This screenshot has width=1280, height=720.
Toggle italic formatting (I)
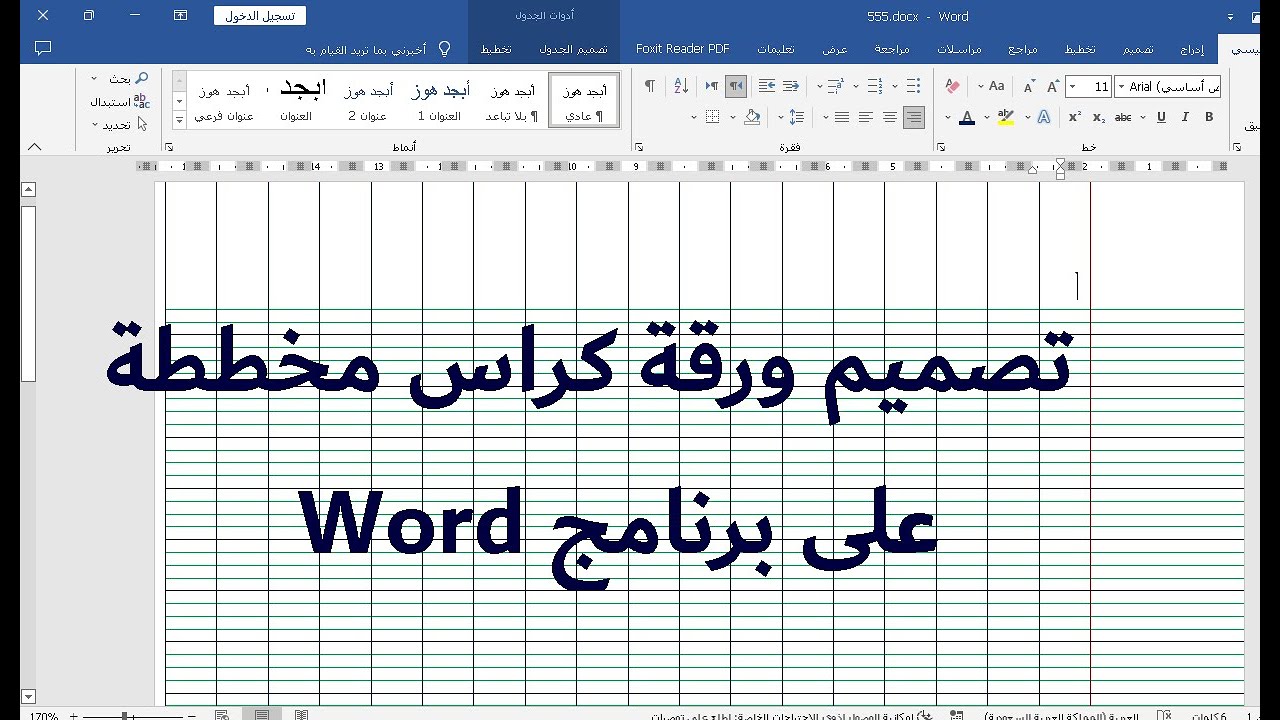click(1185, 117)
